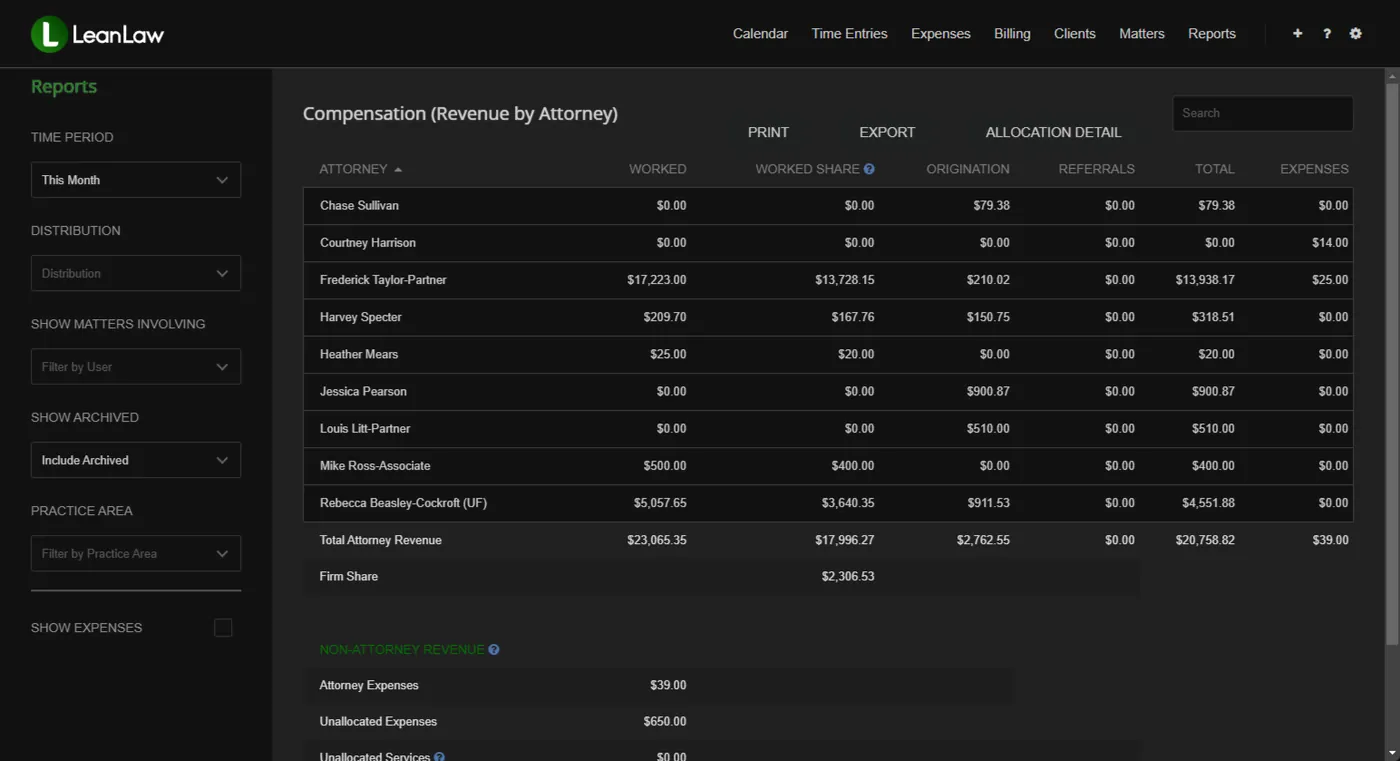Click Rebecca Beasley-Cockroft (UF) name
The height and width of the screenshot is (761, 1400).
[x=403, y=503]
